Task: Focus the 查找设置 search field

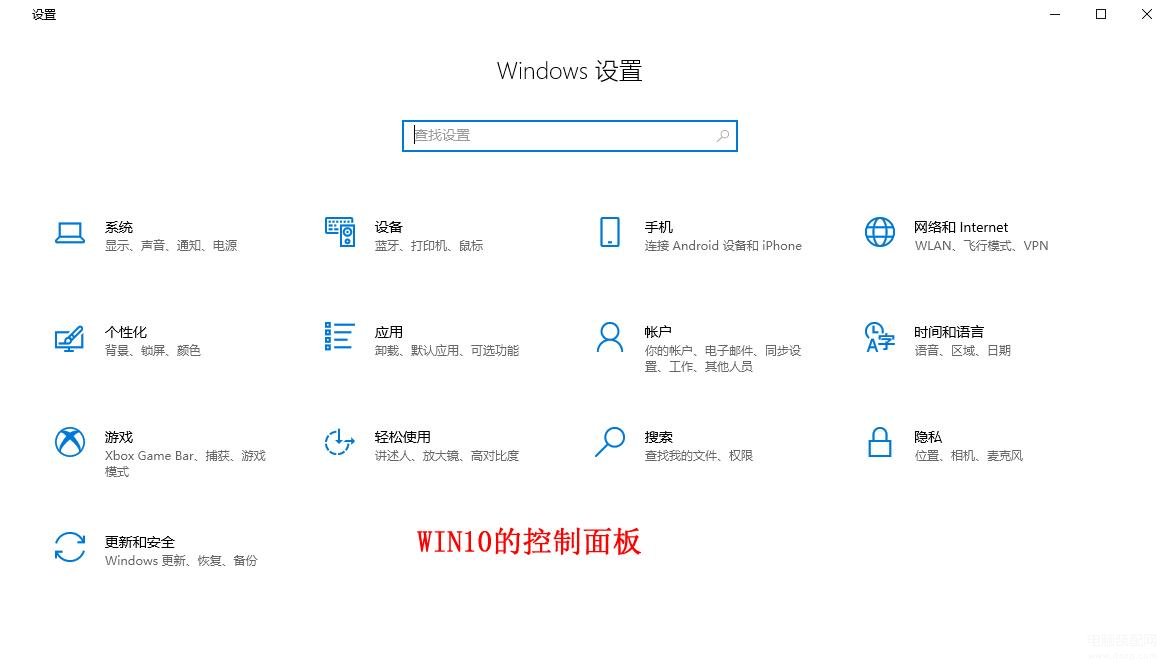Action: [569, 135]
